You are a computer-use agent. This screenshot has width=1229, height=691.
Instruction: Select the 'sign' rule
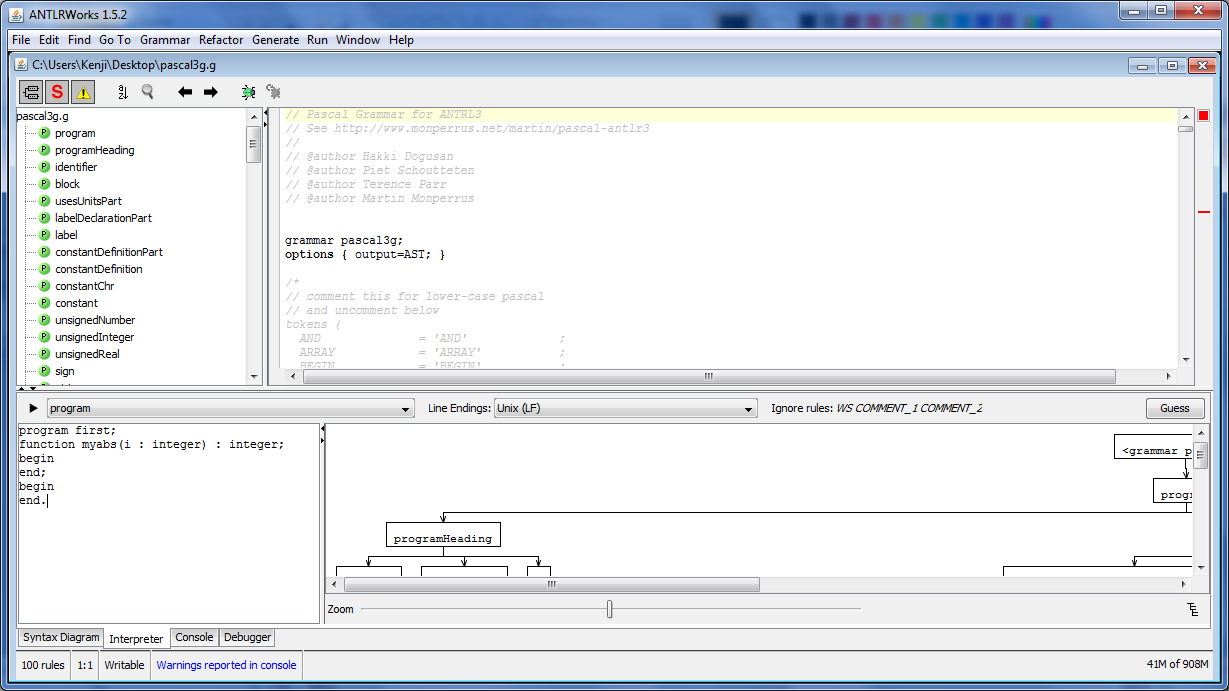64,371
